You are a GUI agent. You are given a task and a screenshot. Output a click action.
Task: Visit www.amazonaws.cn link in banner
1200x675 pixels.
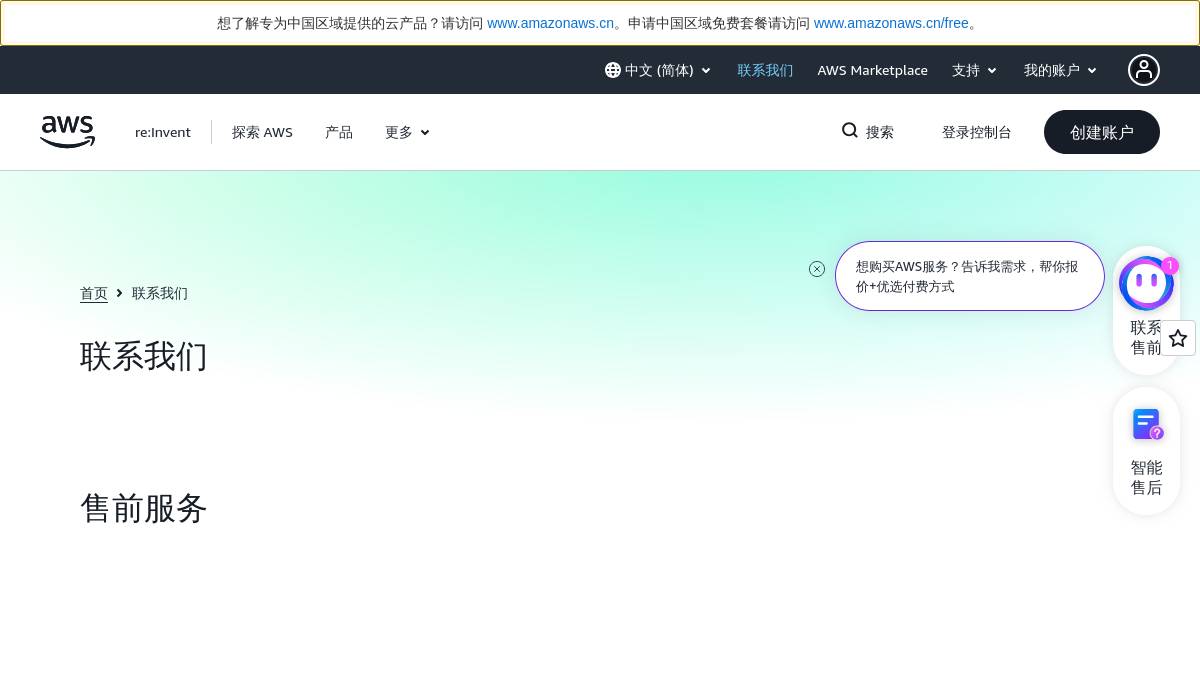[550, 23]
